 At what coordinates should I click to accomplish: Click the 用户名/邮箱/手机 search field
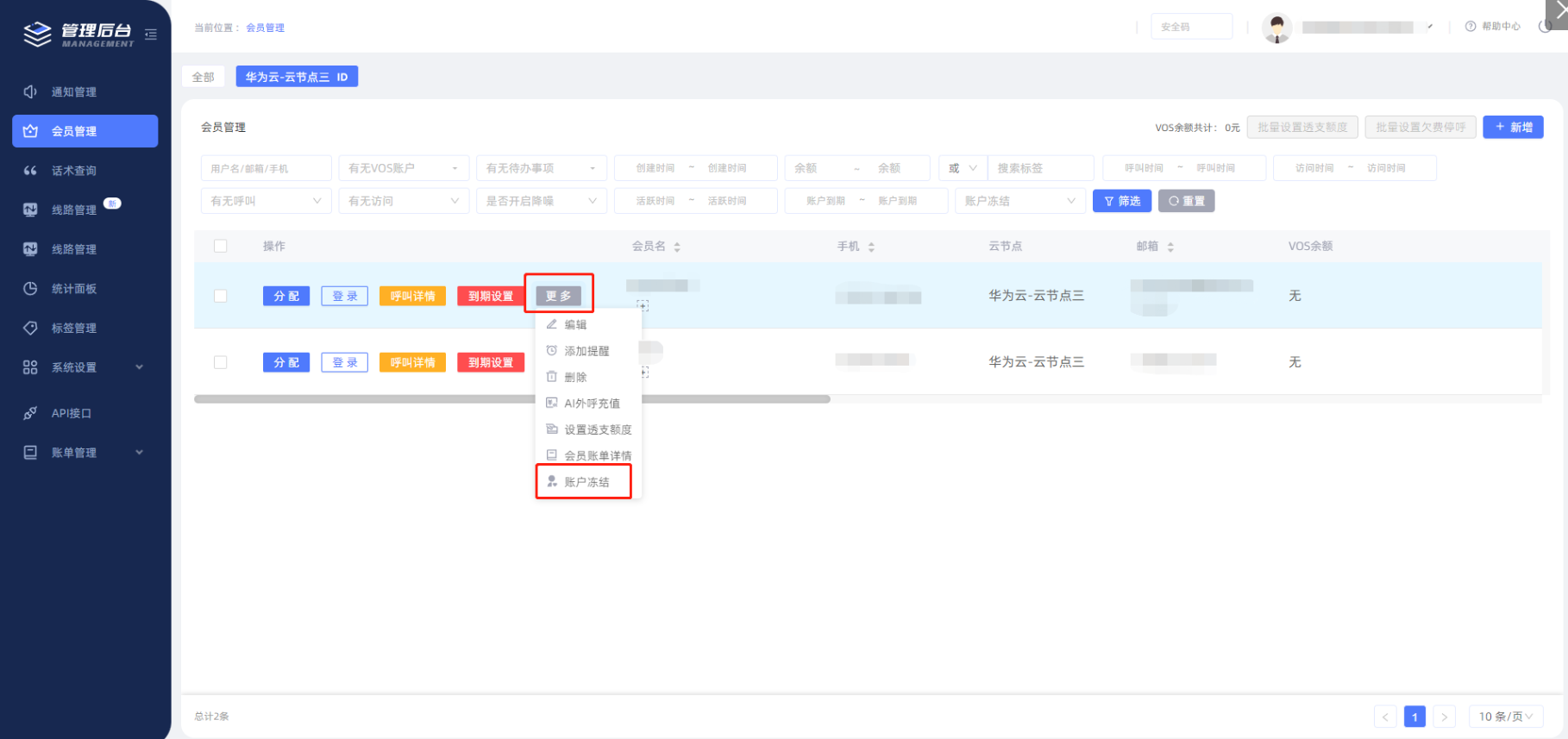(x=266, y=168)
